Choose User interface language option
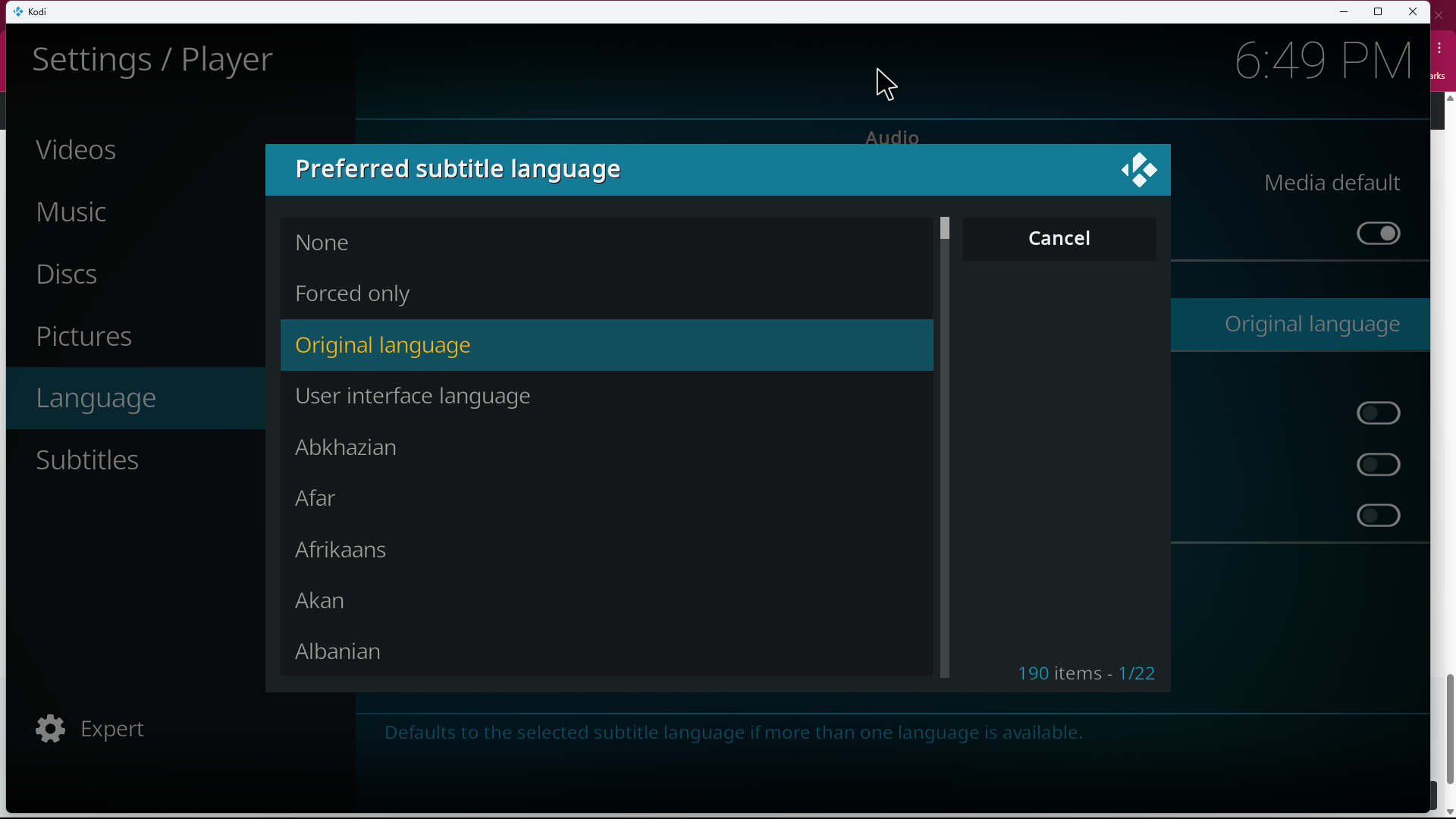The image size is (1456, 819). (x=606, y=396)
